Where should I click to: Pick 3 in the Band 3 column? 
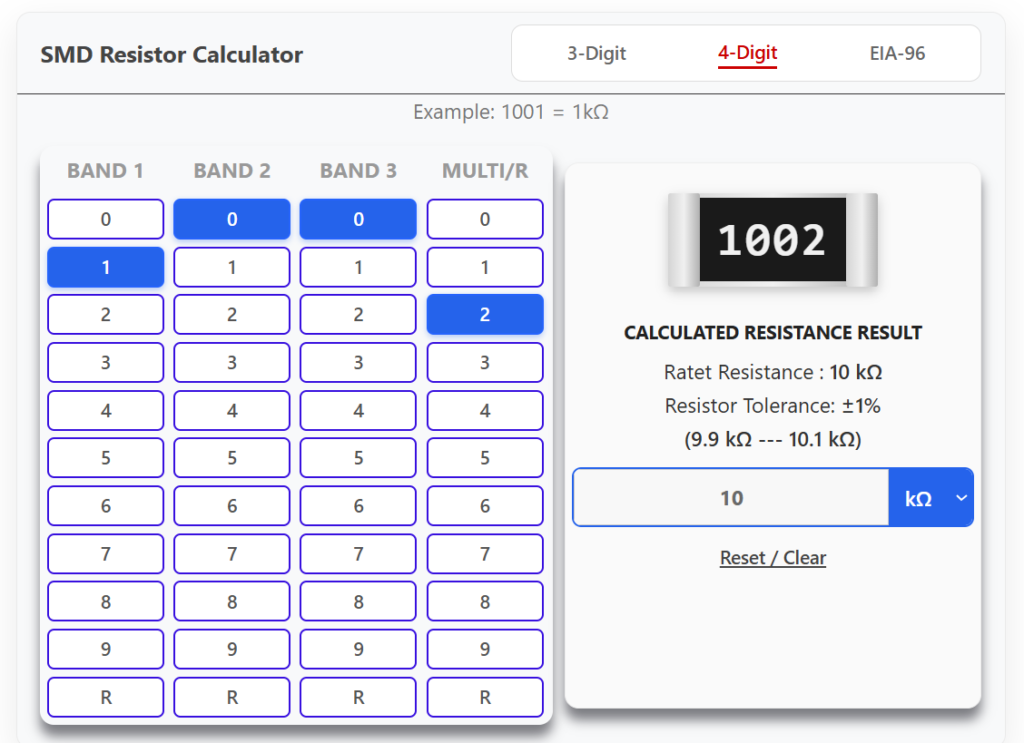(358, 362)
